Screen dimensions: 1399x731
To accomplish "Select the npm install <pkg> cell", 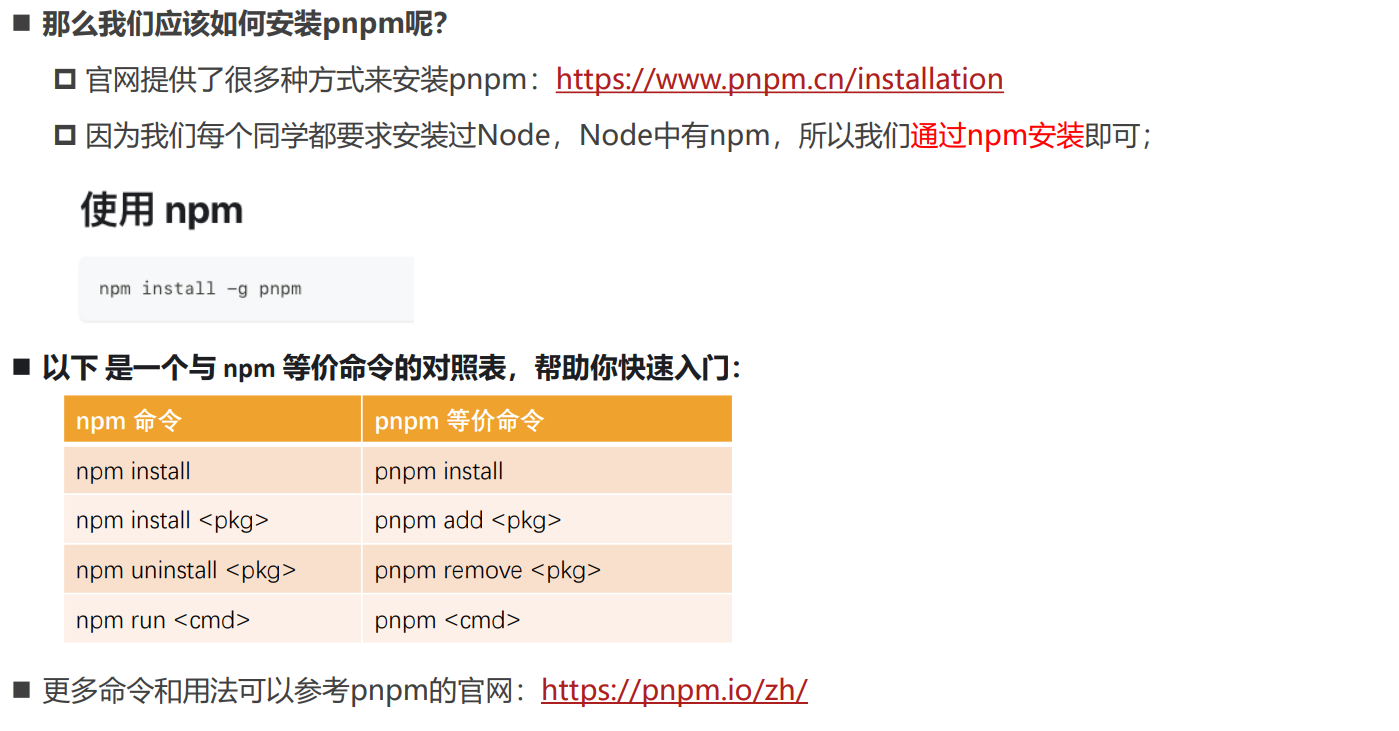I will pos(212,520).
